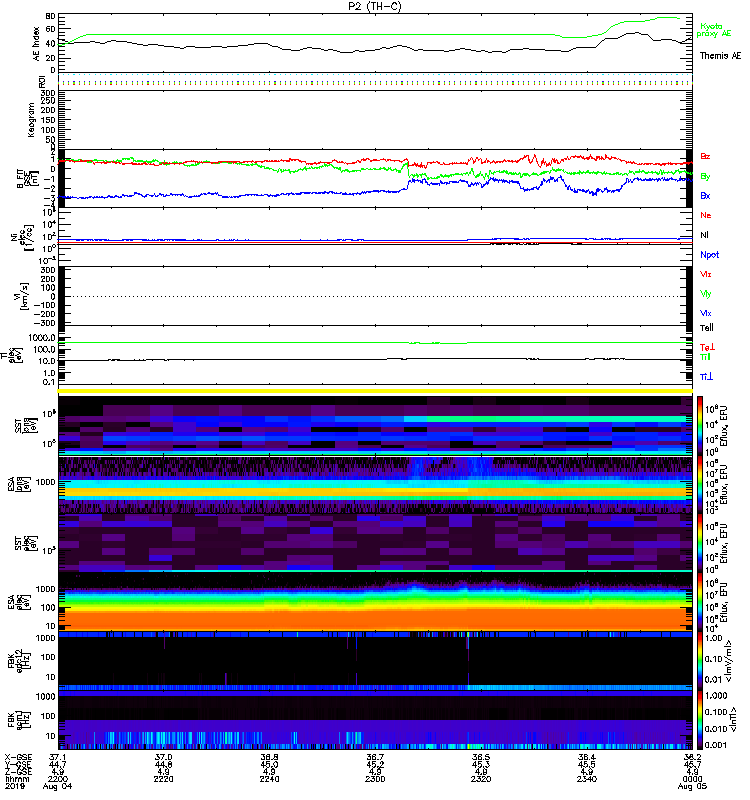Click the 300 tick on the Keogram axis

coord(48,93)
